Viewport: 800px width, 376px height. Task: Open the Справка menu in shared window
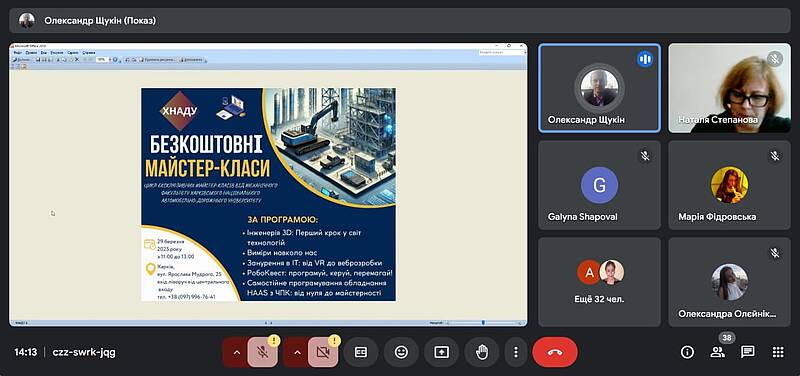click(x=89, y=53)
